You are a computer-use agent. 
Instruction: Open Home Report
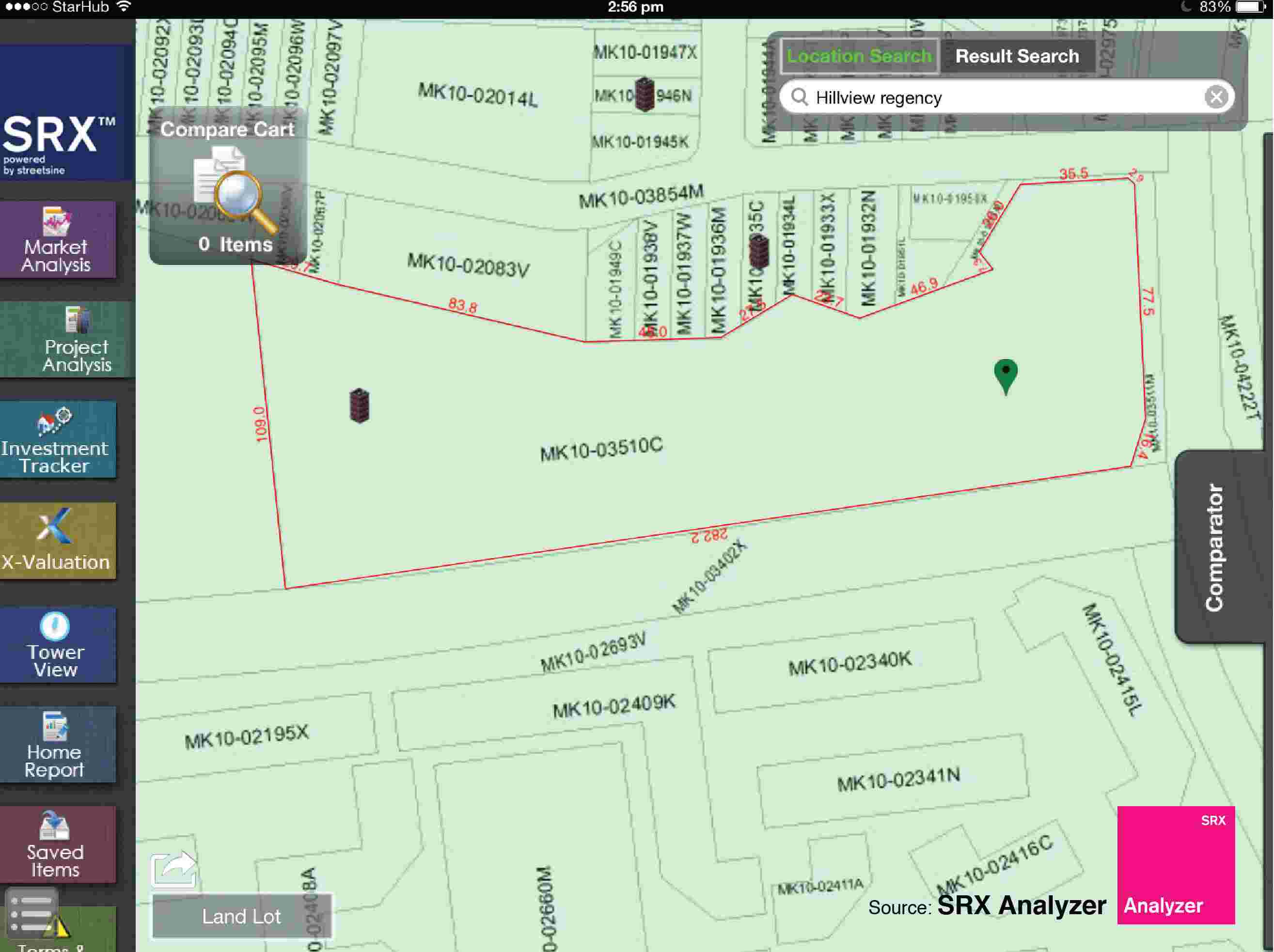click(58, 745)
